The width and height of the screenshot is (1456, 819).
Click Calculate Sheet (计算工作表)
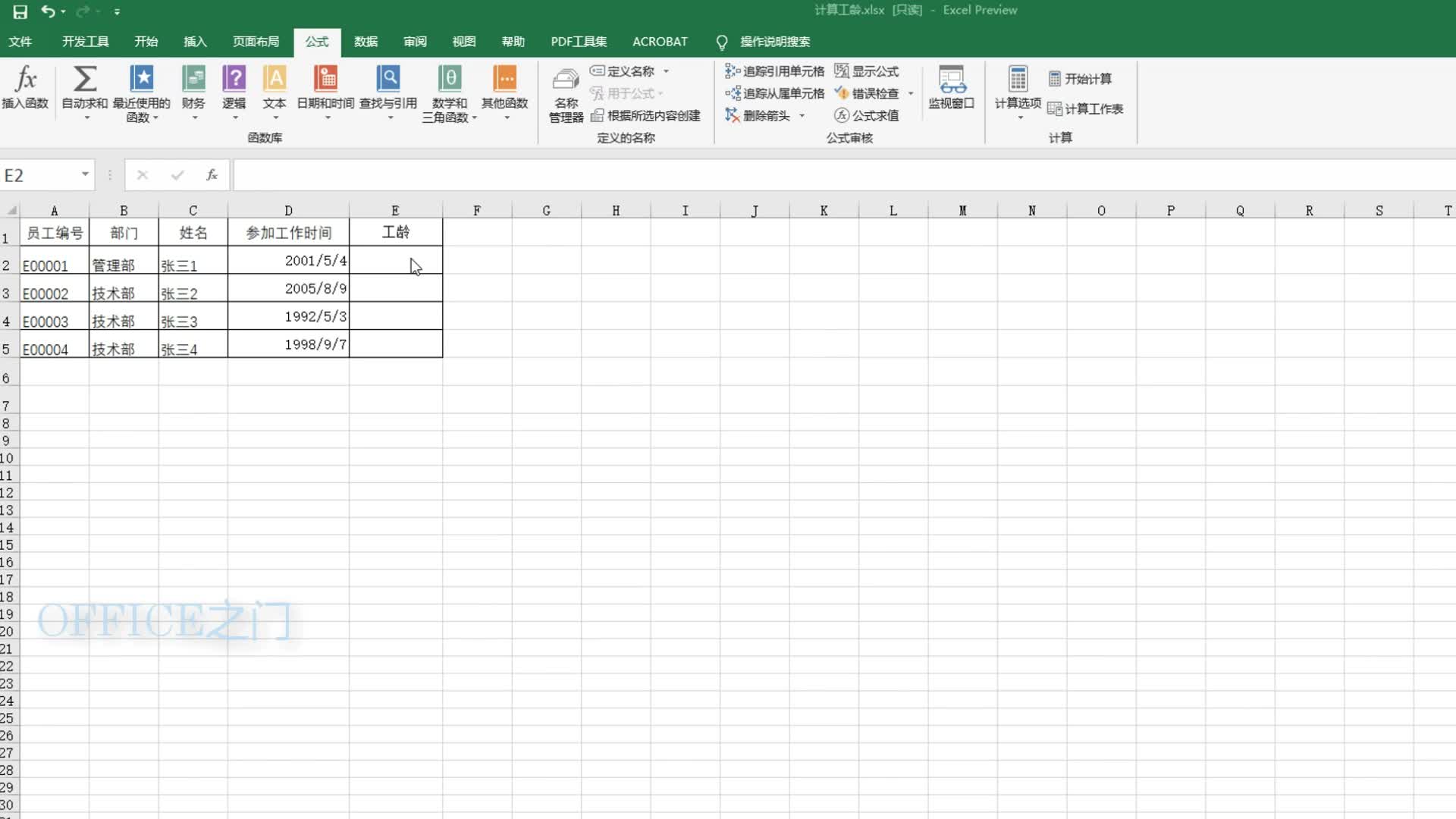tap(1085, 109)
